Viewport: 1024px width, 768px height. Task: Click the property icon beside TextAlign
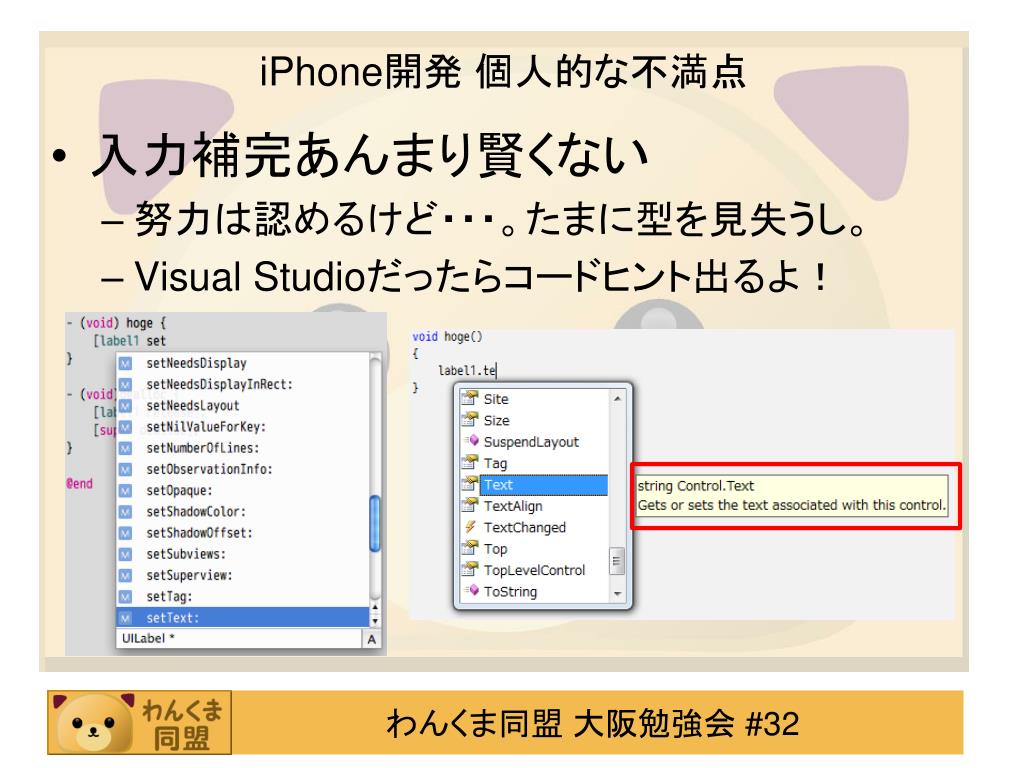470,505
